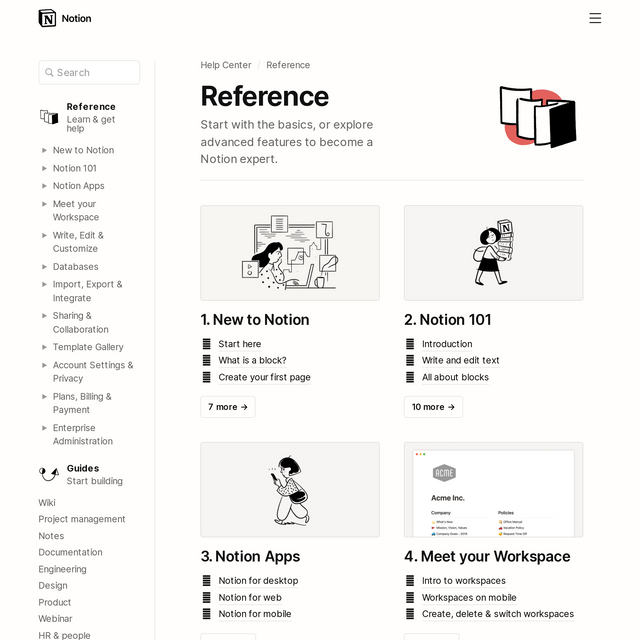
Task: Click Meet your Workspace card thumbnail
Action: pos(493,490)
